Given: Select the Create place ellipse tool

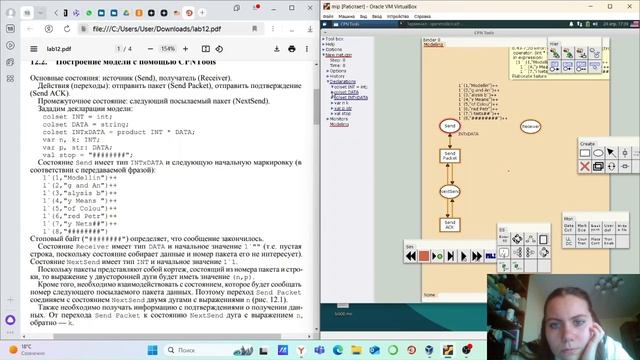Looking at the screenshot, I should (x=598, y=153).
